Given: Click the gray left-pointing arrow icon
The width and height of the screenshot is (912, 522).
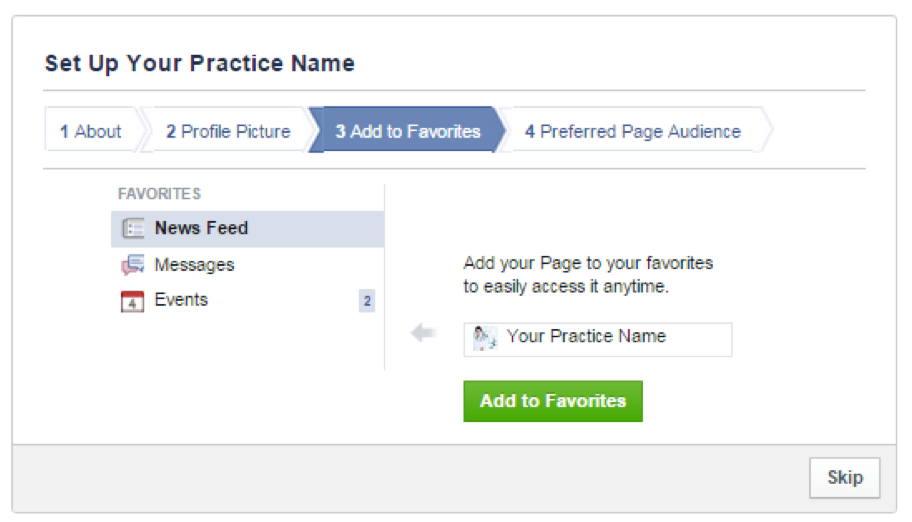Looking at the screenshot, I should tap(423, 333).
